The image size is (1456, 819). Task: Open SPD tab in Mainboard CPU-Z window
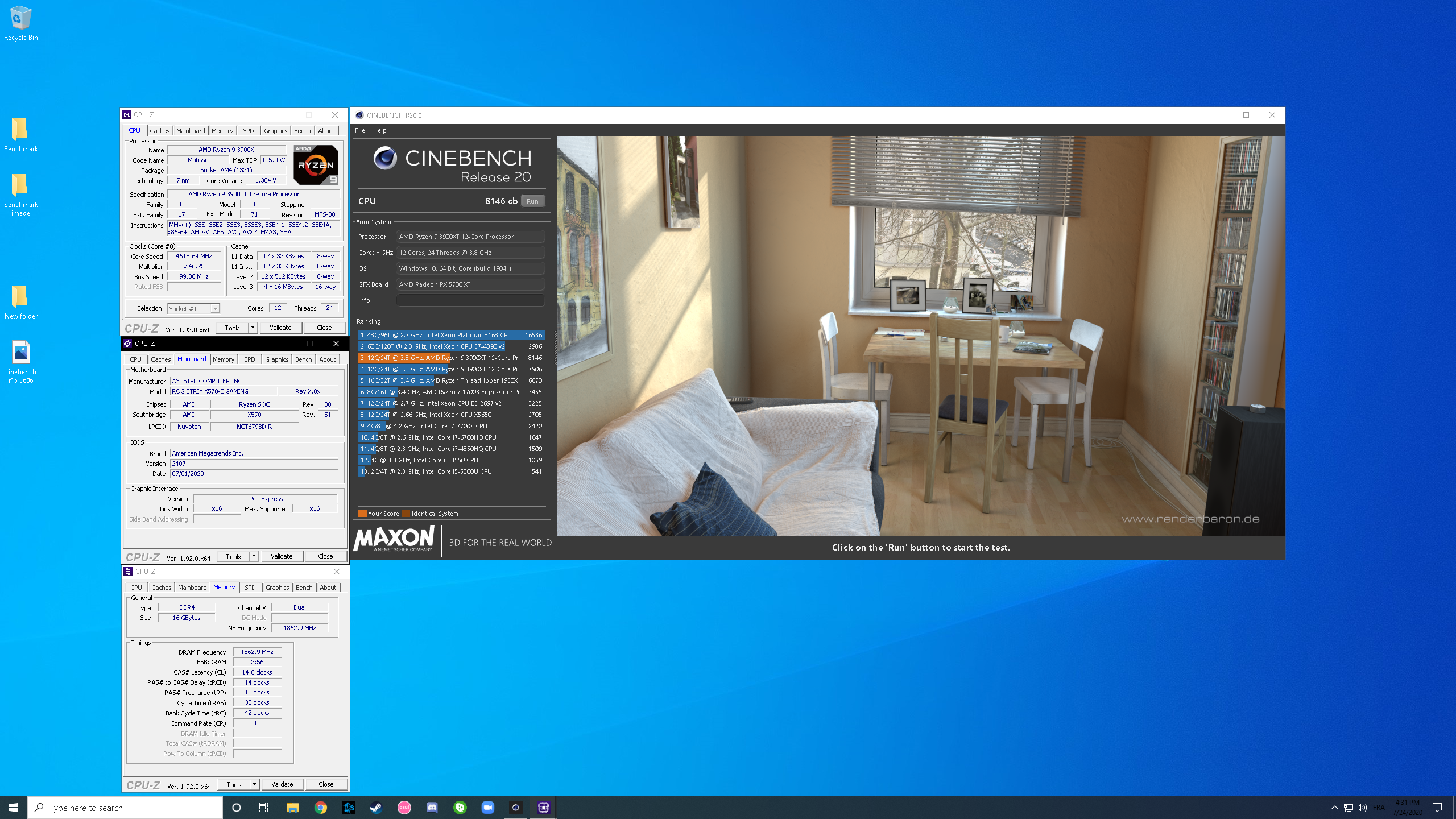pos(249,359)
